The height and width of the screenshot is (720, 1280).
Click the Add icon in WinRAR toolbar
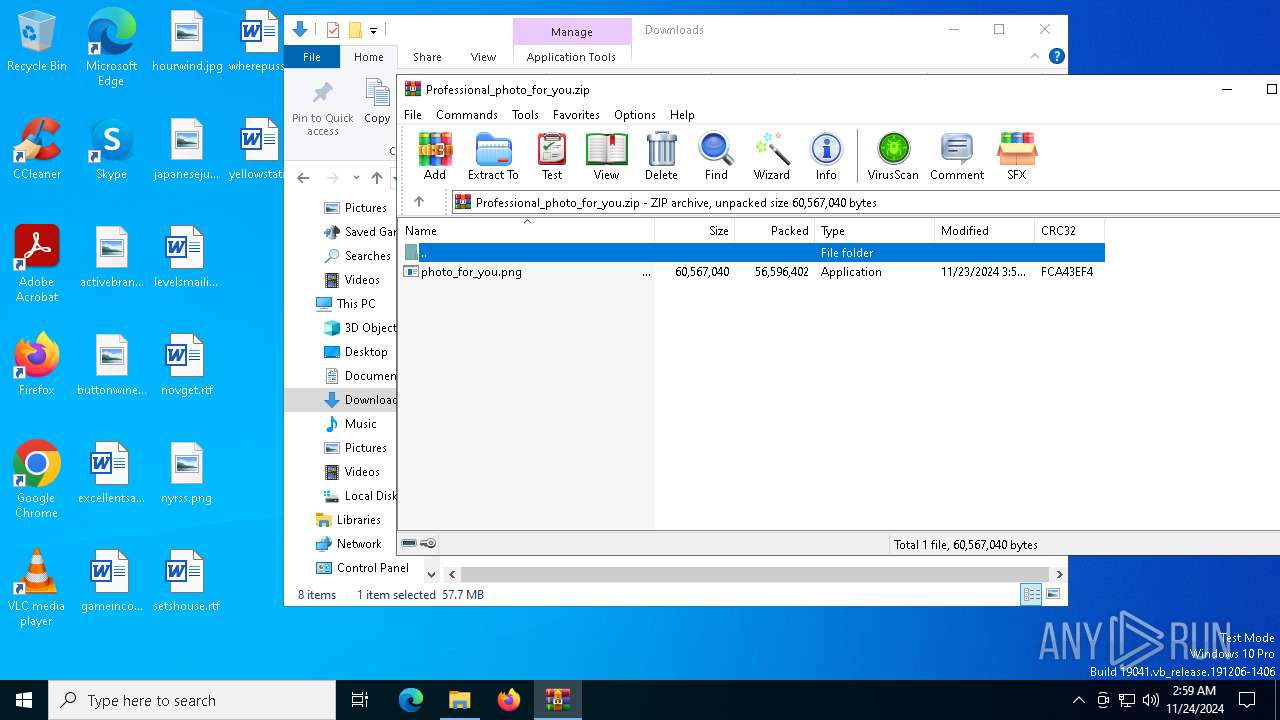click(435, 157)
